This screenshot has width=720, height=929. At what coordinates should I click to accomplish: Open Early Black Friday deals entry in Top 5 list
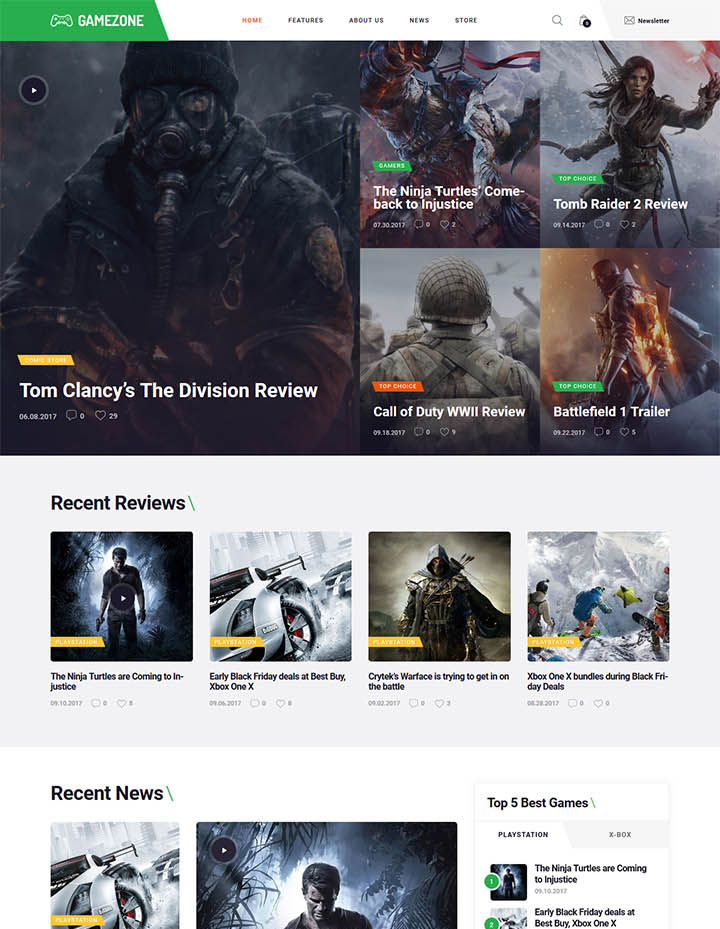coord(584,918)
